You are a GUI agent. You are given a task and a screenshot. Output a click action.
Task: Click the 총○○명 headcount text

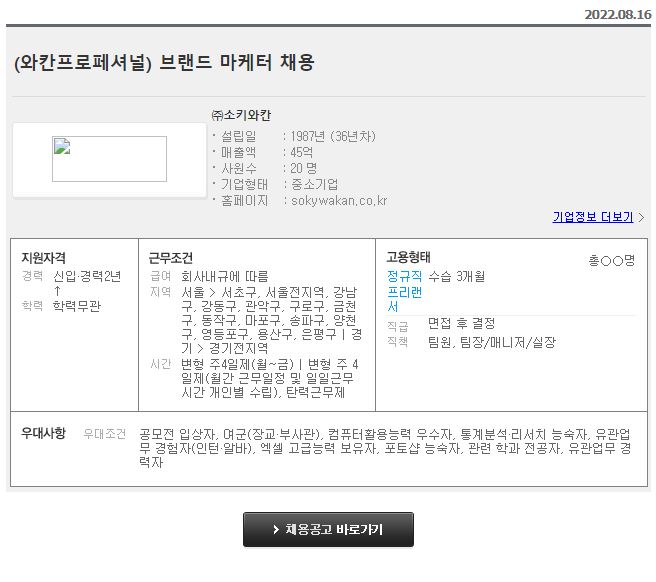(x=612, y=261)
